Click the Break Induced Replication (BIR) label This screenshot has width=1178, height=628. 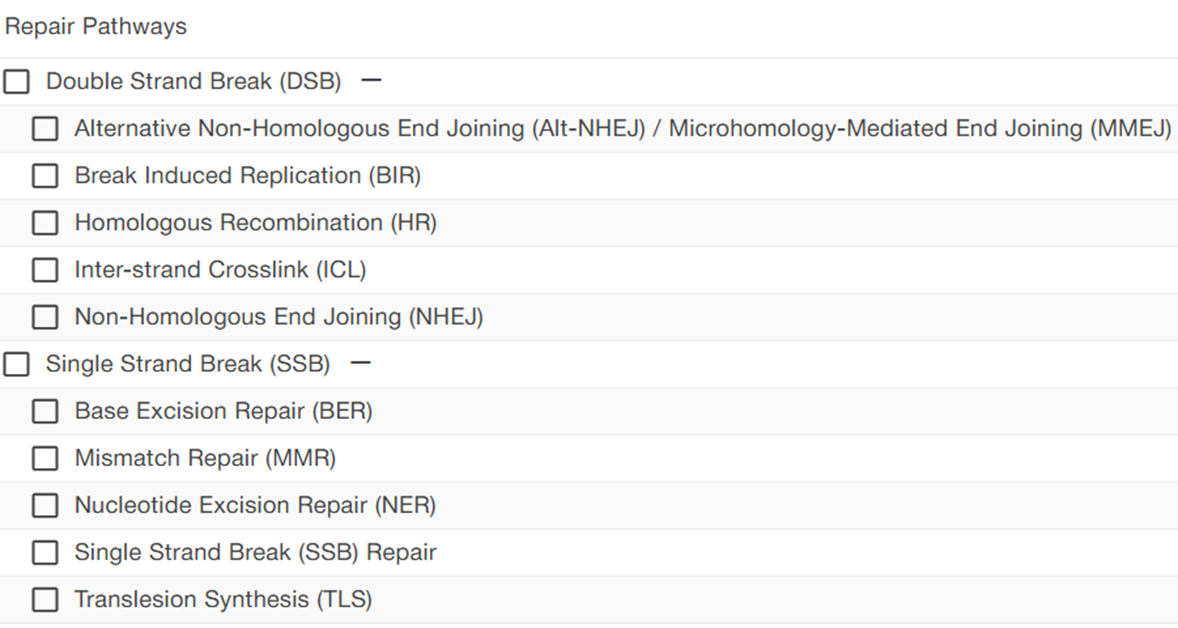pyautogui.click(x=247, y=176)
